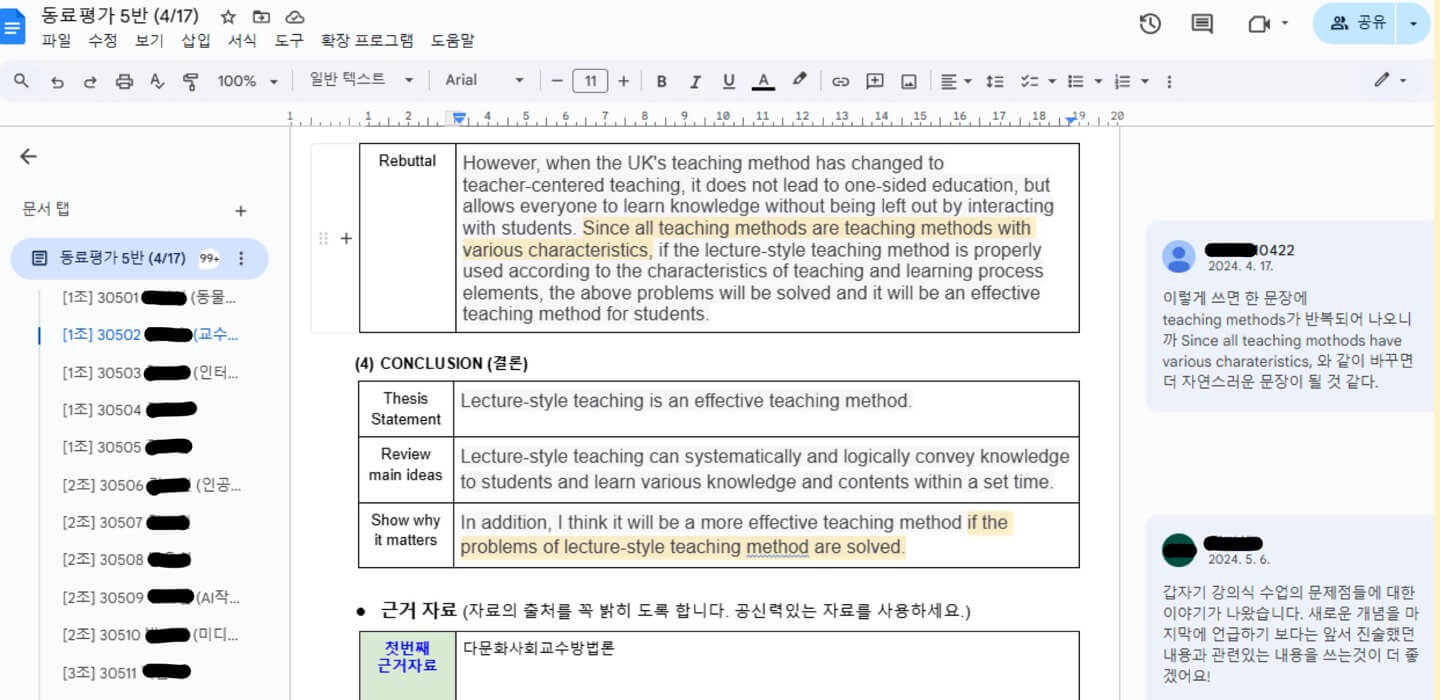Toggle italic formatting on
The image size is (1440, 700).
pyautogui.click(x=696, y=81)
